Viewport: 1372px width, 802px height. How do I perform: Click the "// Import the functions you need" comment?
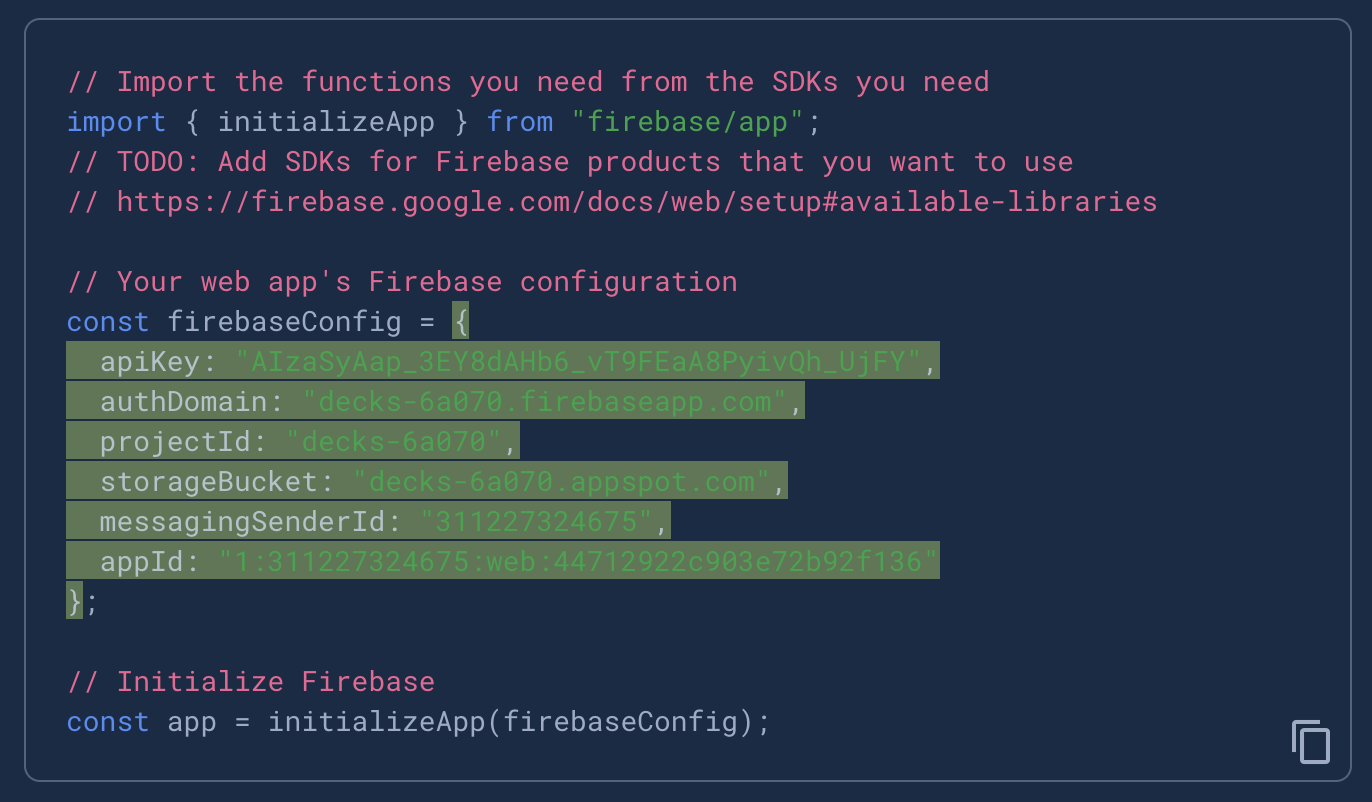(528, 82)
